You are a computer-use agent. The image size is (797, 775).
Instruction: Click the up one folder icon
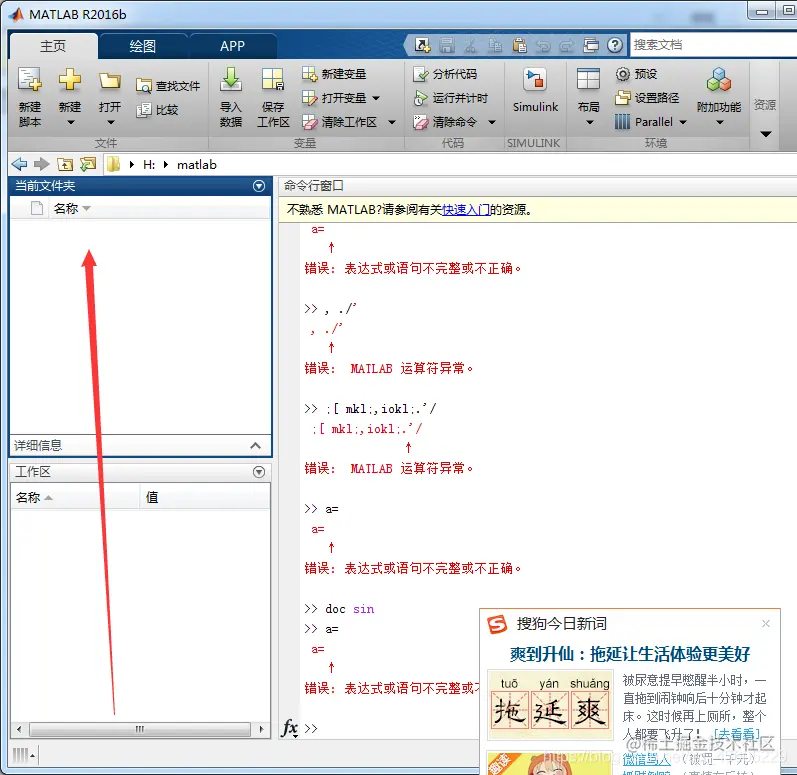65,164
